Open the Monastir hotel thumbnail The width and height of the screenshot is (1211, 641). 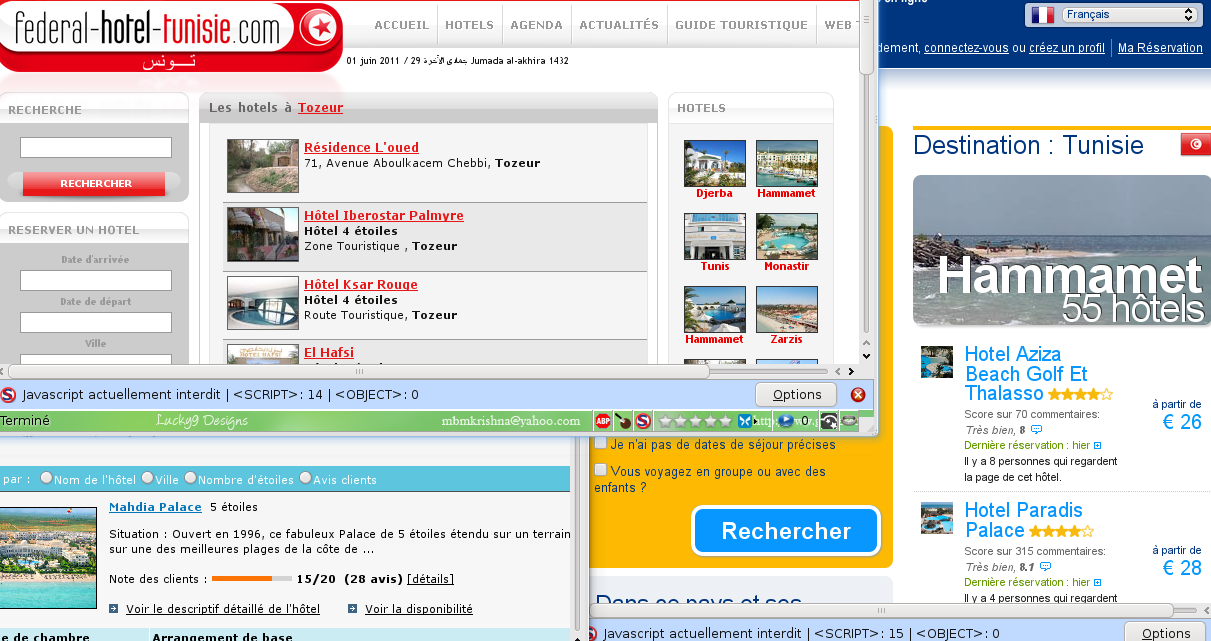787,236
